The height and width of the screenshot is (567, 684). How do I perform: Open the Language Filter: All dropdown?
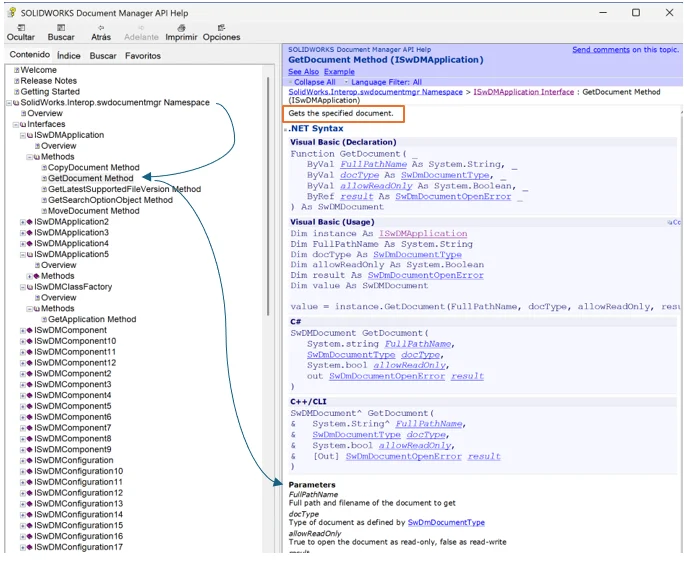click(x=386, y=82)
